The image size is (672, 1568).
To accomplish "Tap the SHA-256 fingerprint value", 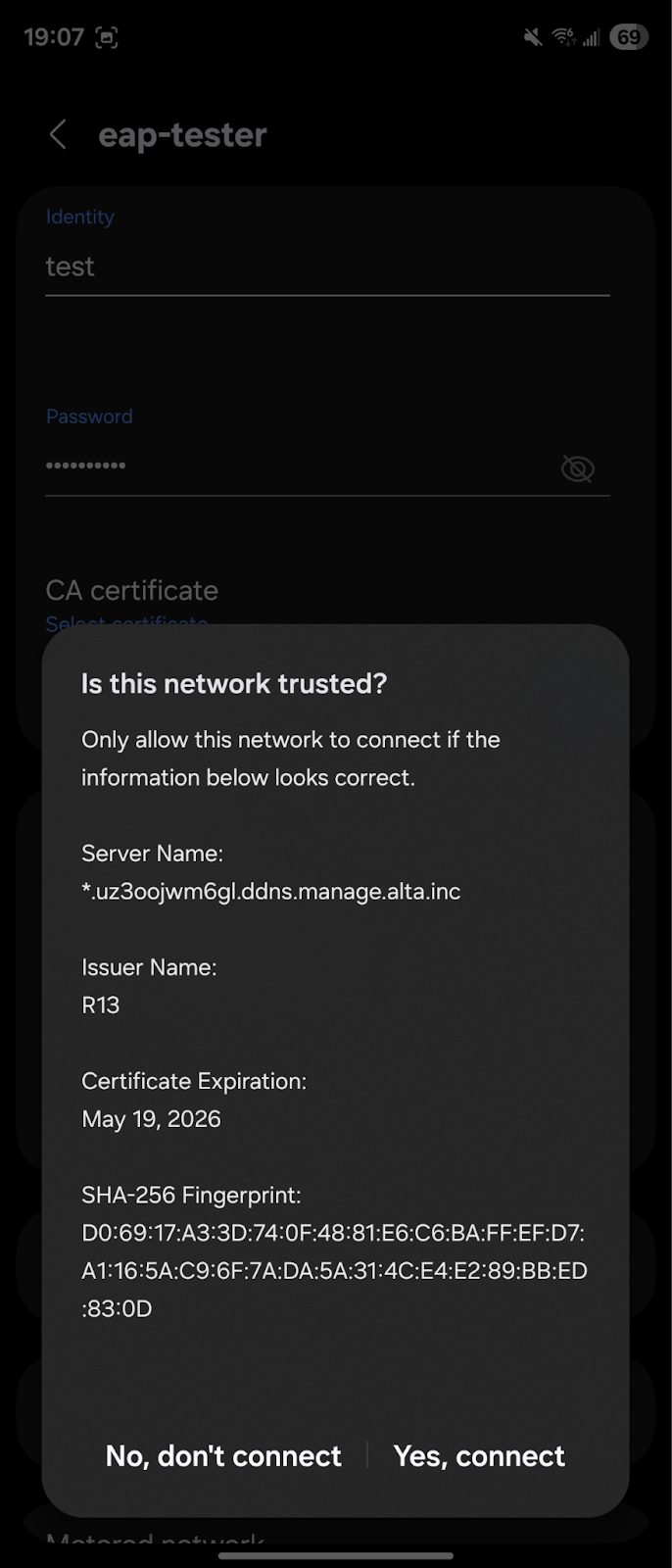I will [x=334, y=1270].
